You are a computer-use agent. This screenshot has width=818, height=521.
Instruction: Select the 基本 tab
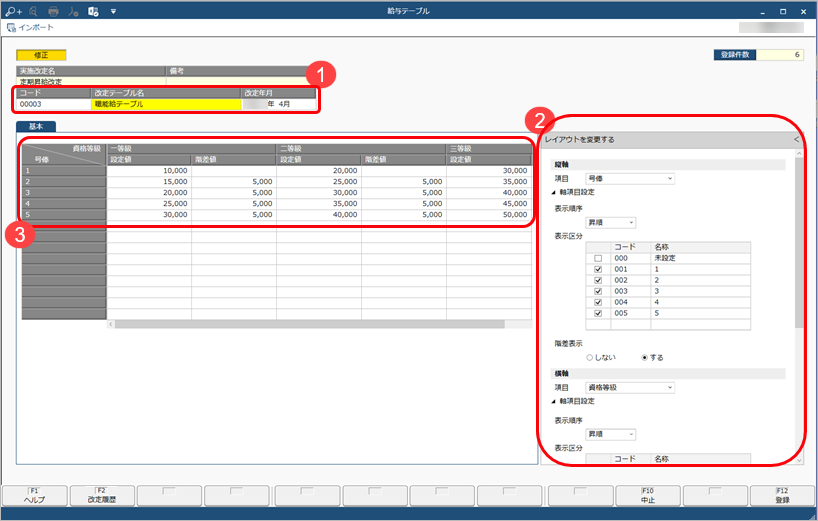36,127
